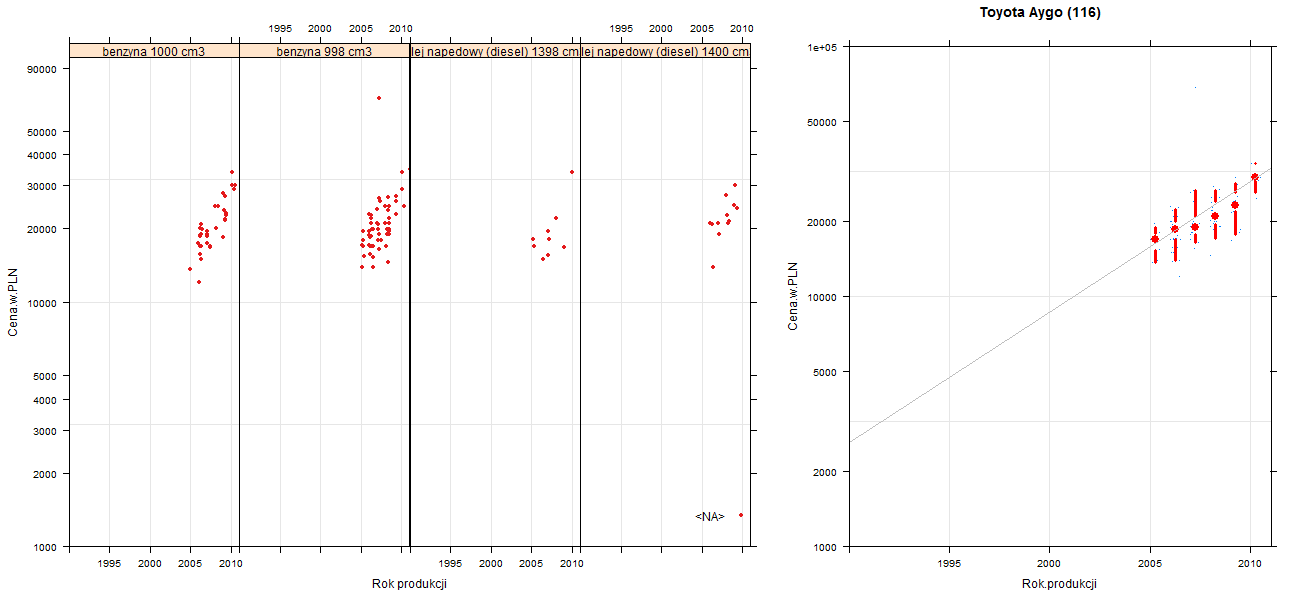This screenshot has width=1300, height=600.
Task: Click the large 2010 median dot in the Toyota Aygo plot
Action: [1255, 177]
